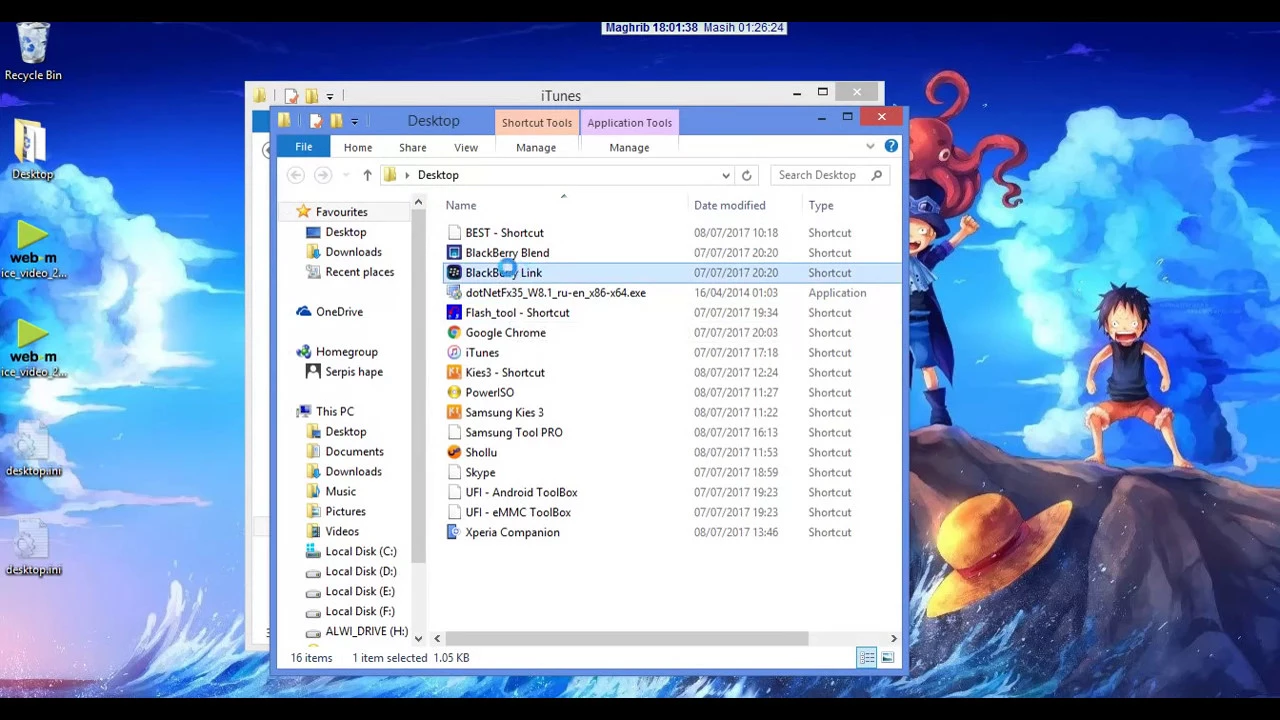Switch to Large icons view in status bar
The height and width of the screenshot is (720, 1280).
click(887, 658)
